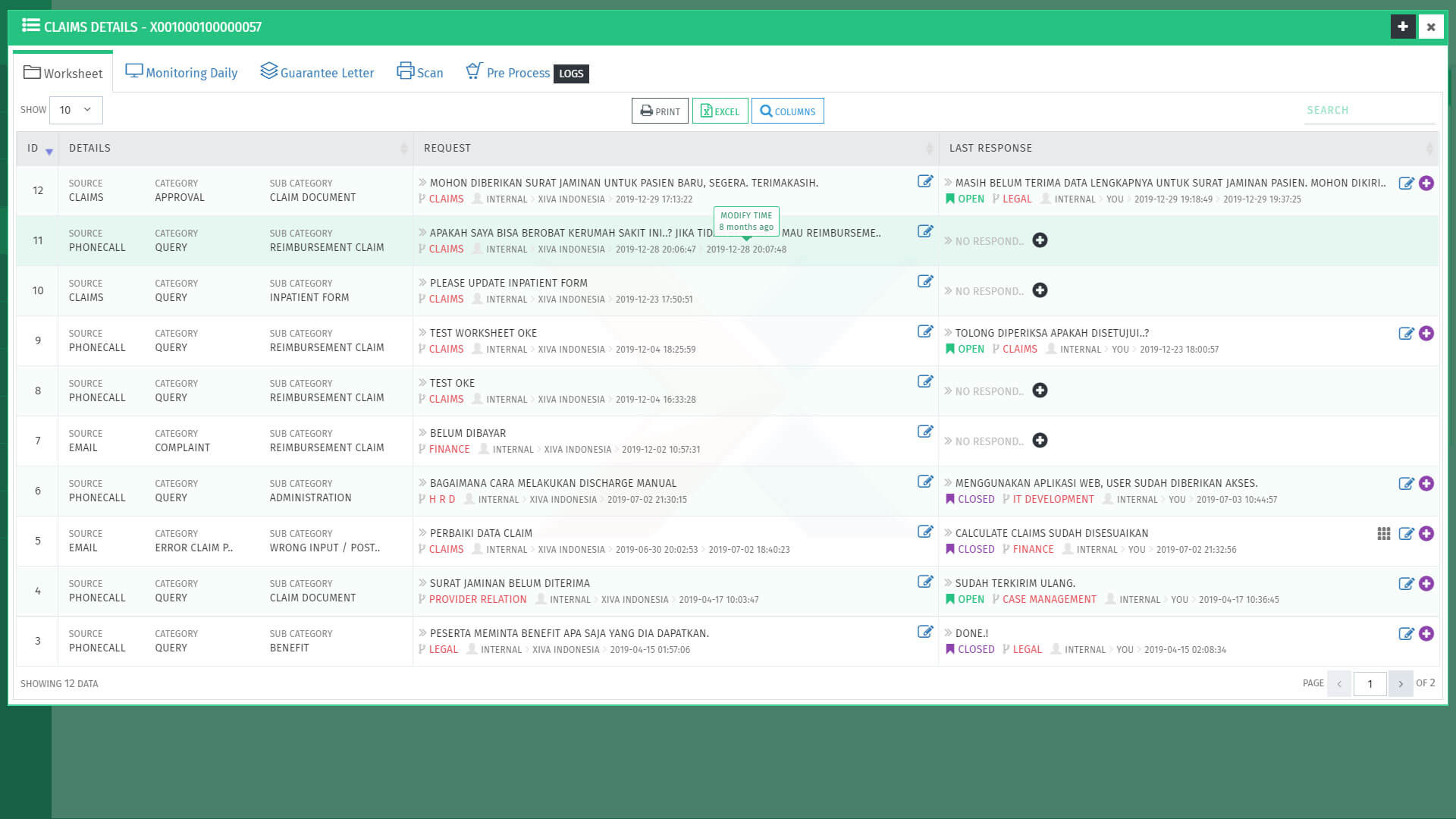The image size is (1456, 819).
Task: Sort by Details column
Action: pyautogui.click(x=236, y=149)
